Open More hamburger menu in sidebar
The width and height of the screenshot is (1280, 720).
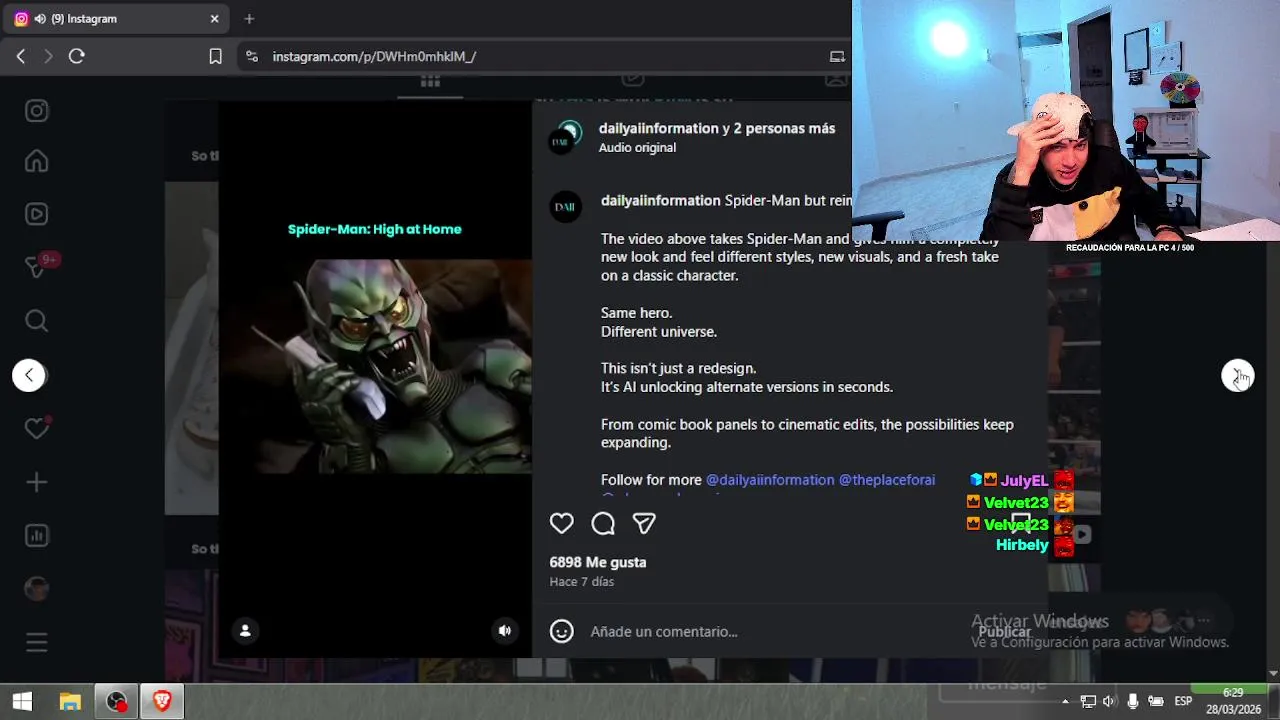(37, 643)
